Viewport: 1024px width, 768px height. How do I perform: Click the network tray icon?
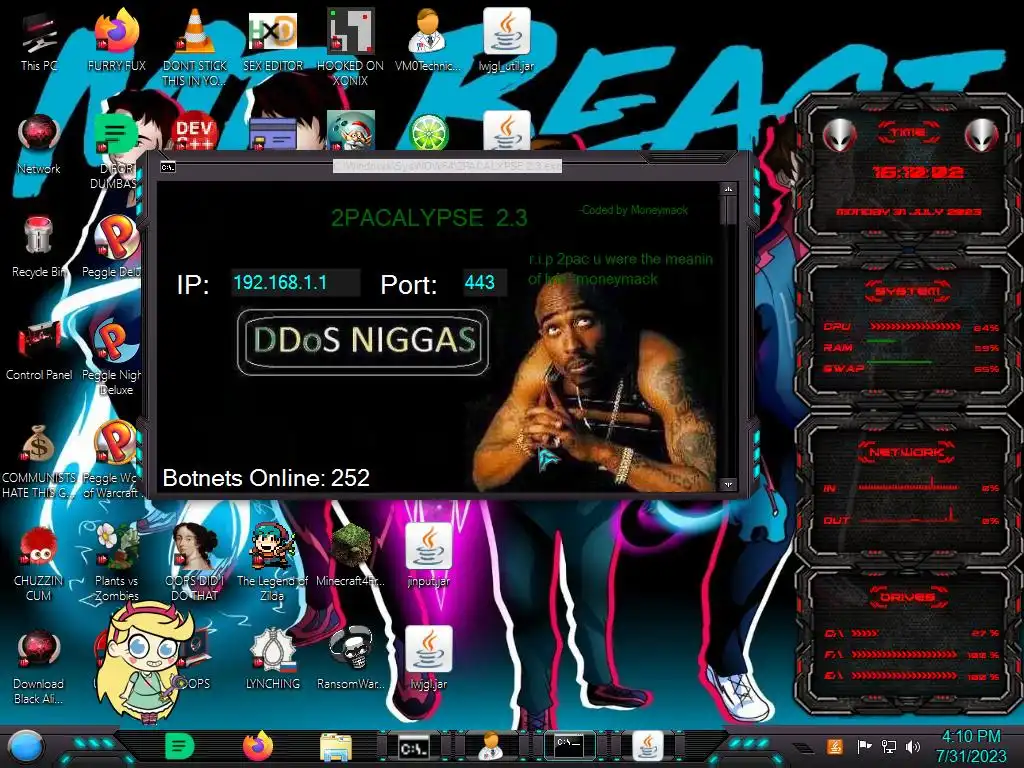(889, 746)
